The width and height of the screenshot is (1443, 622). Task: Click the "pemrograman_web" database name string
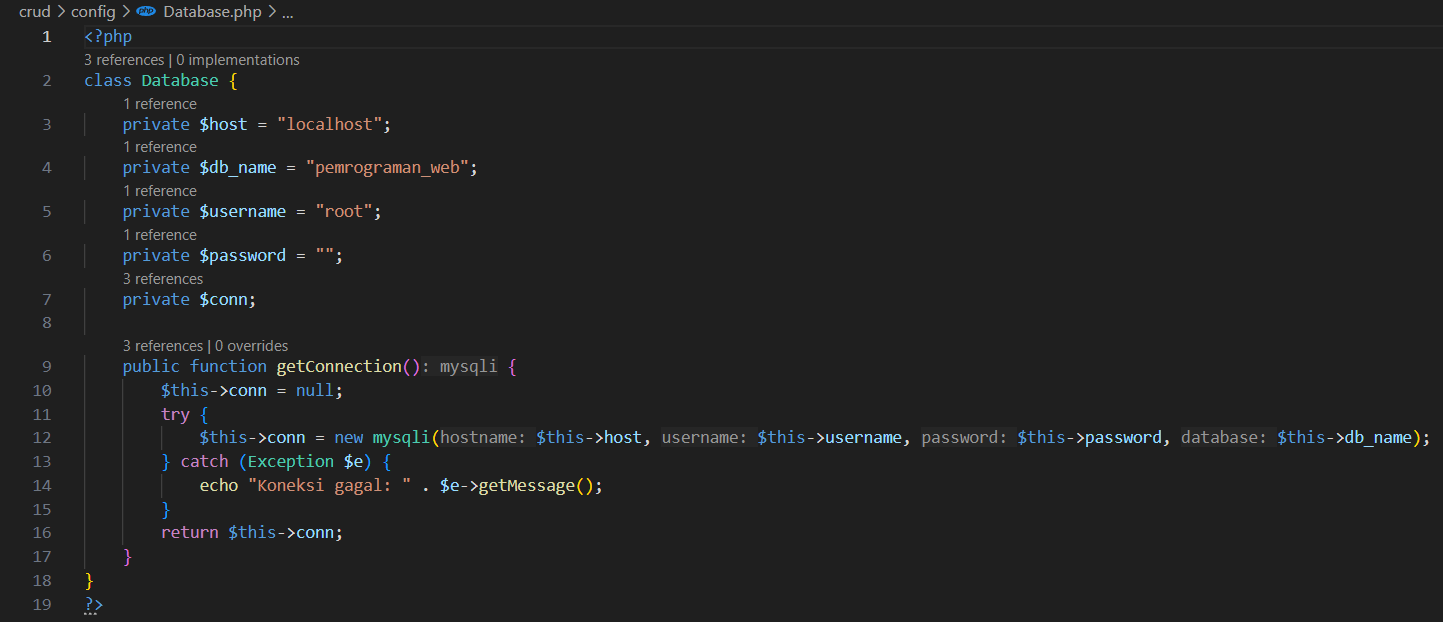(x=390, y=166)
